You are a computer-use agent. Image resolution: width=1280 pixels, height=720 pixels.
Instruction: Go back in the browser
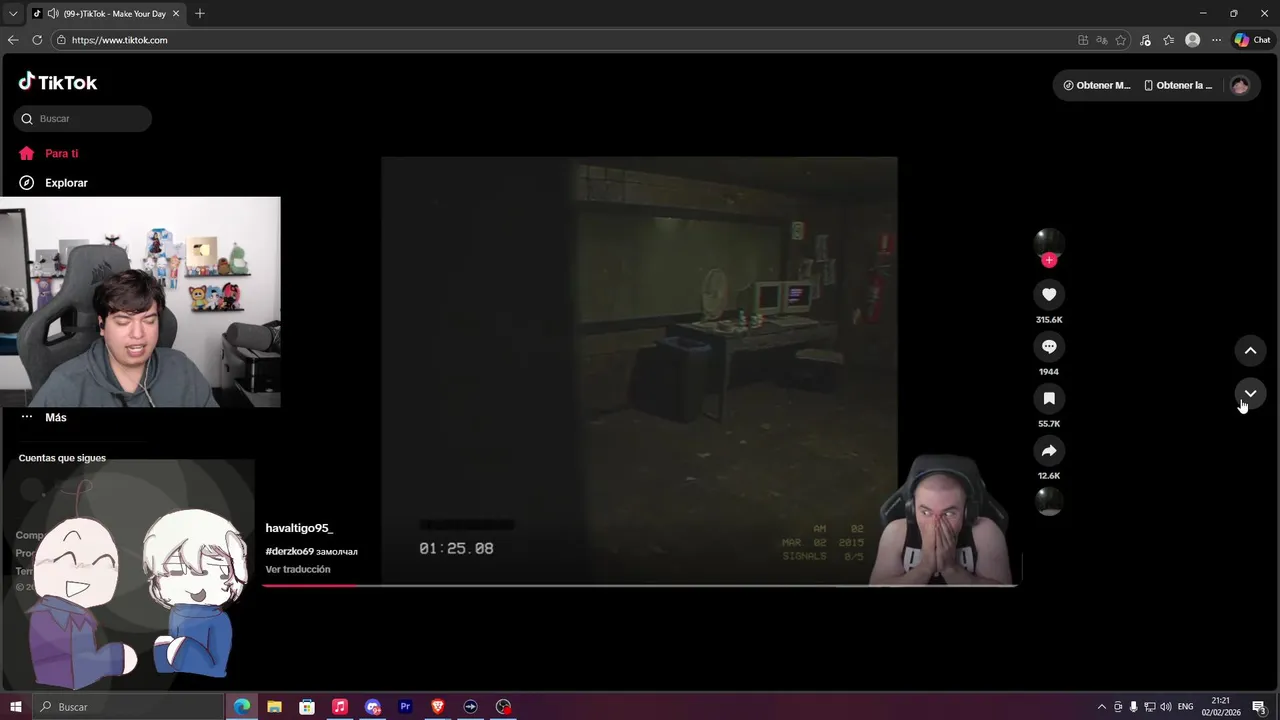tap(13, 40)
